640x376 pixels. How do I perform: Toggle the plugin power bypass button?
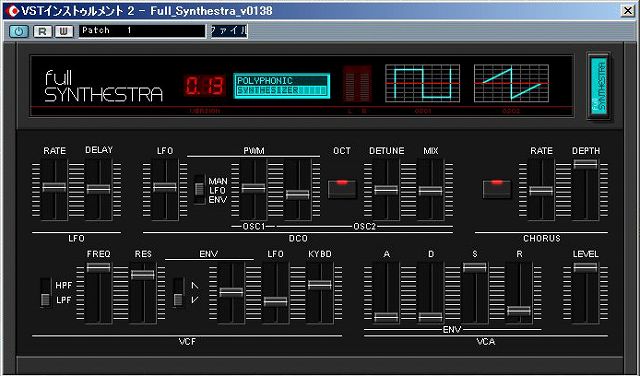[19, 31]
